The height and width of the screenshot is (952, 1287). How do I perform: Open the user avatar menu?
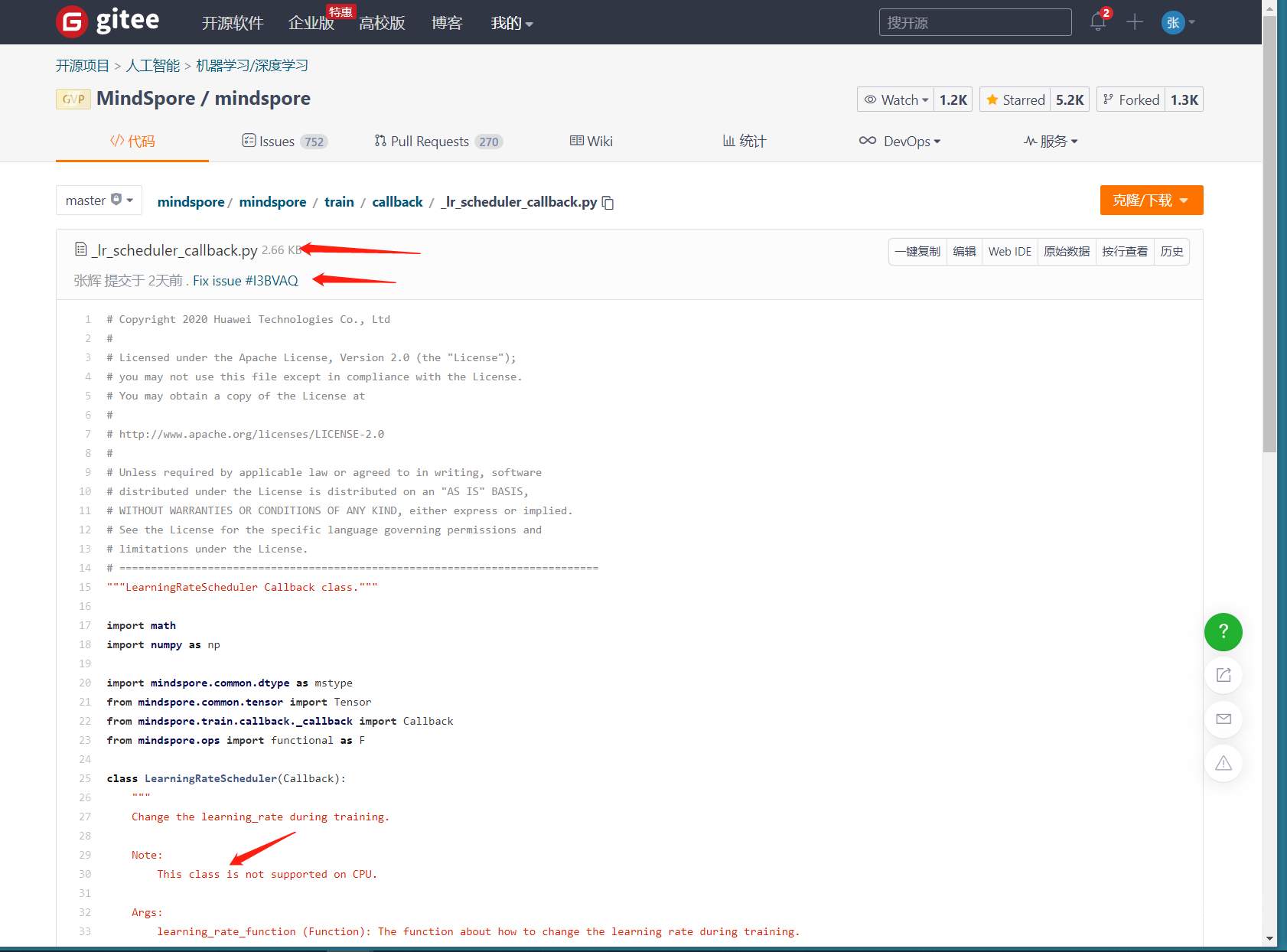[x=1178, y=22]
